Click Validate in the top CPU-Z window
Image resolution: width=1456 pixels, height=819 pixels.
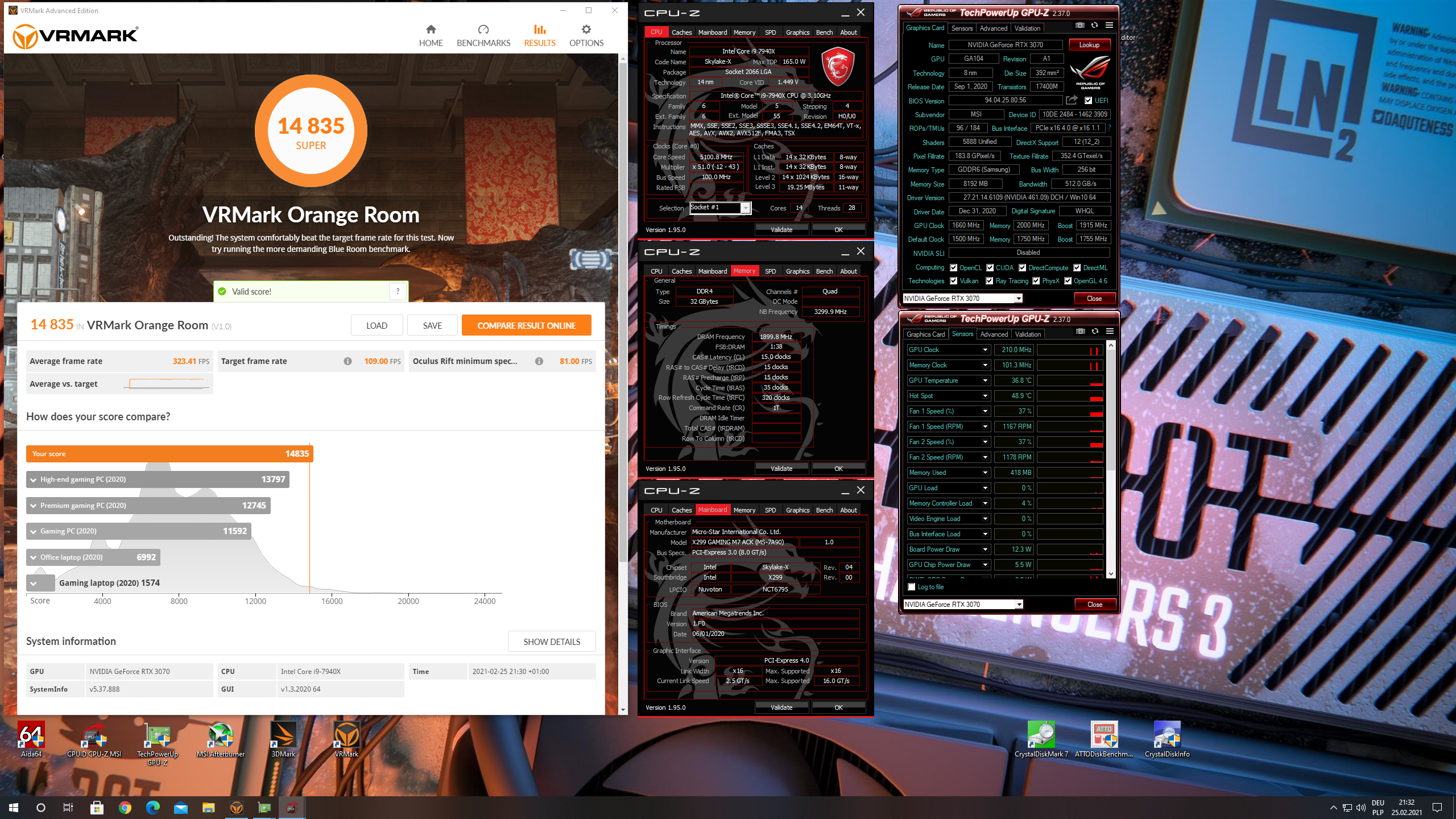781,230
